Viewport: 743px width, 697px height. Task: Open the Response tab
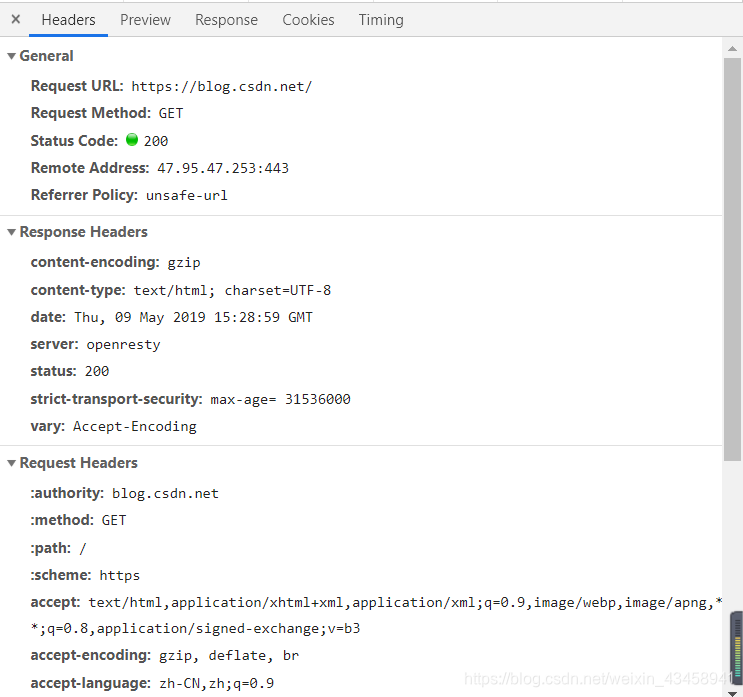(227, 20)
